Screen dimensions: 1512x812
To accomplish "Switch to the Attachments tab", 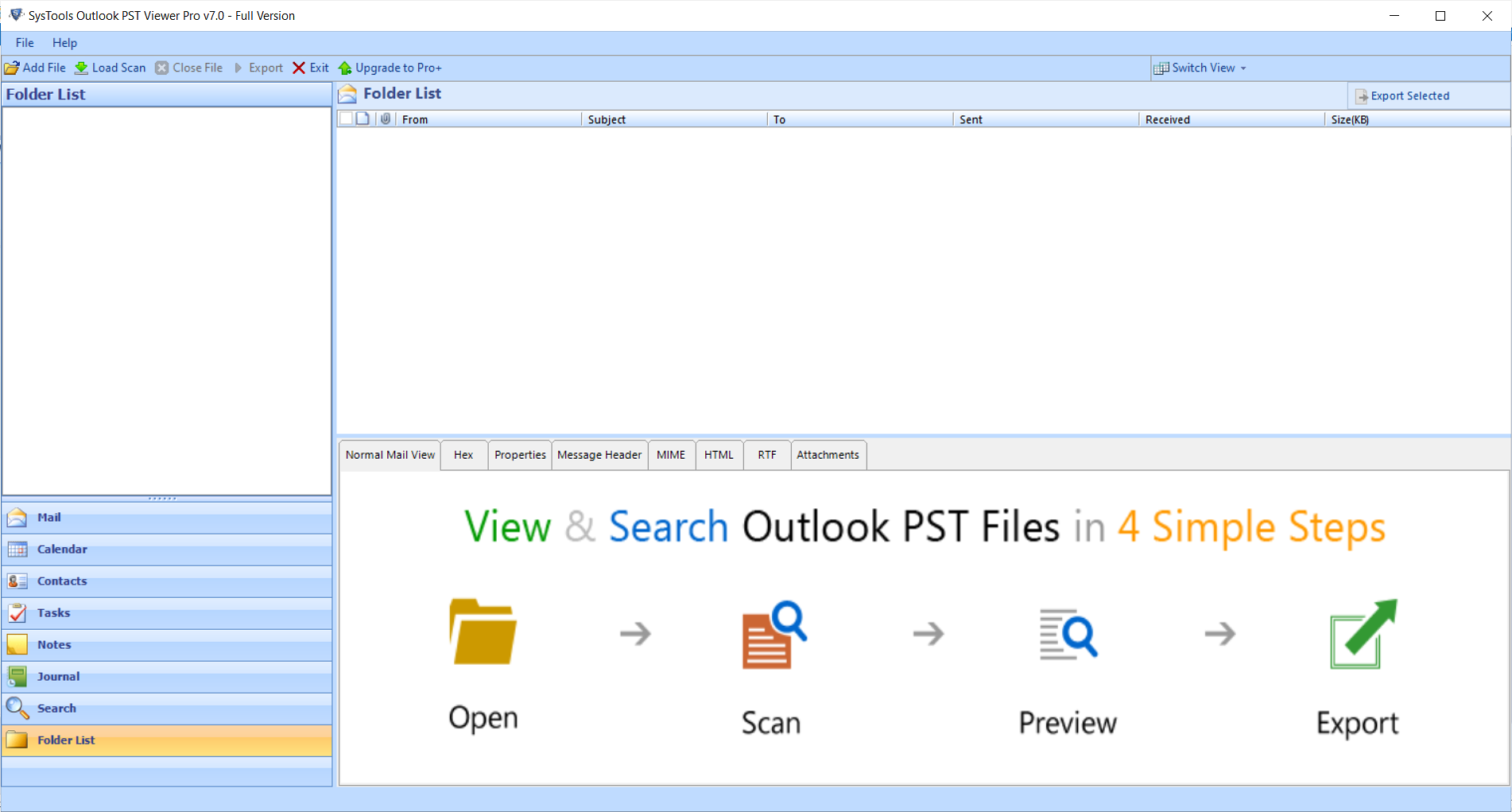I will [x=828, y=455].
